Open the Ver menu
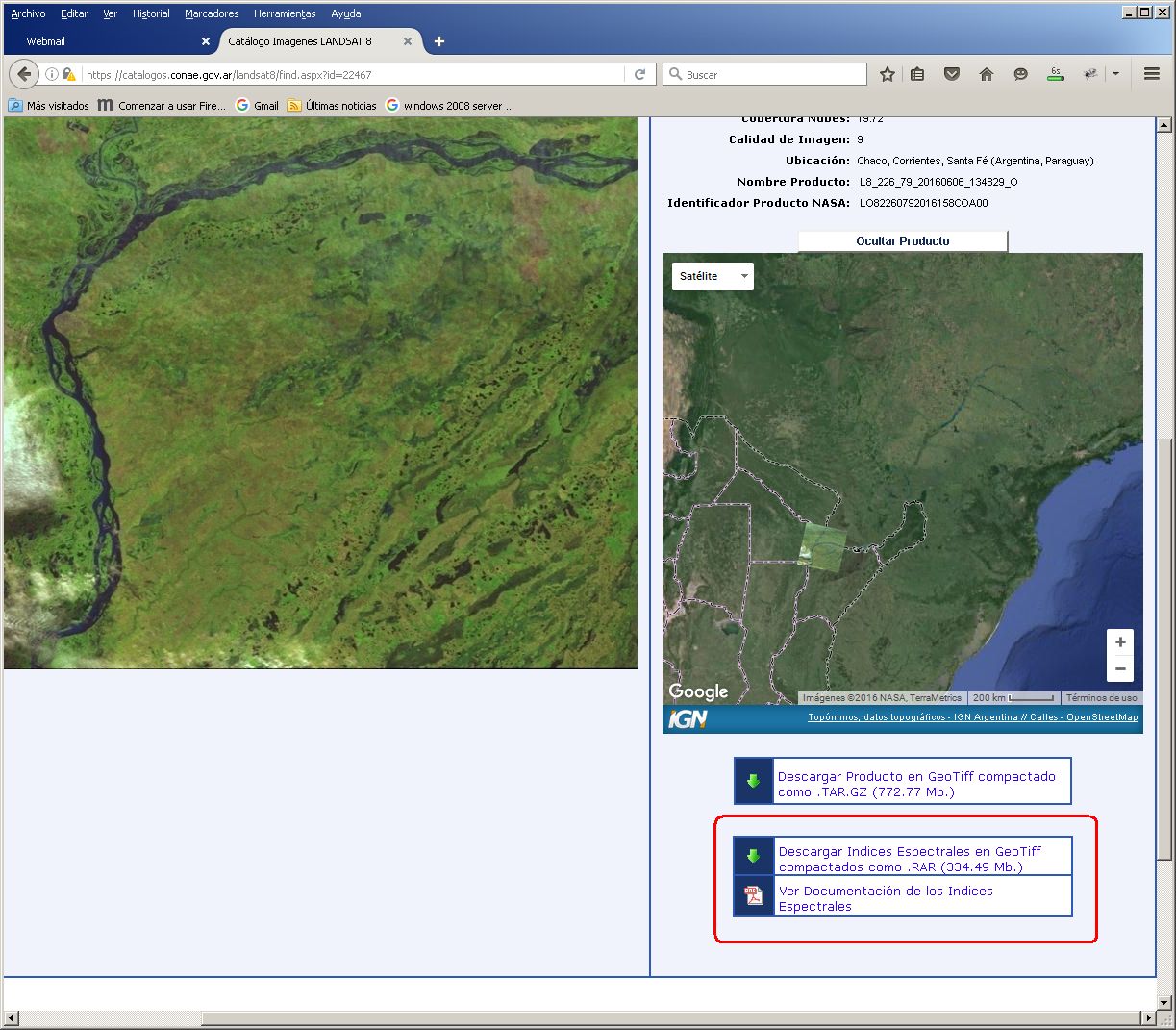The height and width of the screenshot is (1030, 1176). coord(111,13)
